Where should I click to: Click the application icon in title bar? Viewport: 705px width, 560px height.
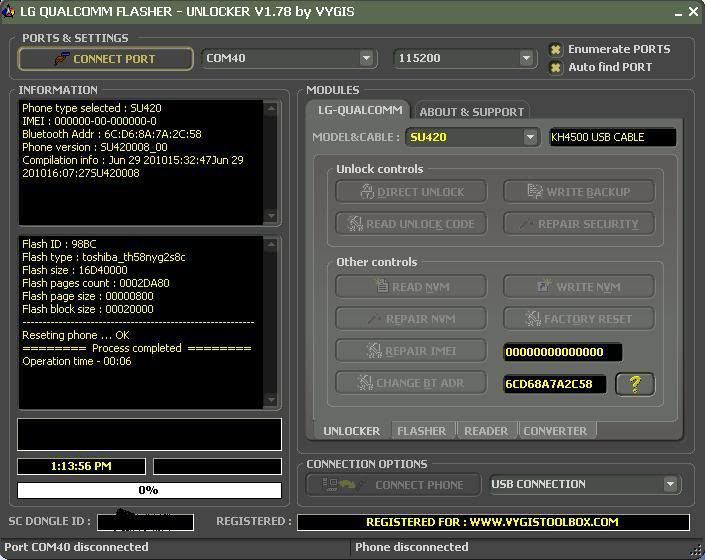click(x=9, y=11)
